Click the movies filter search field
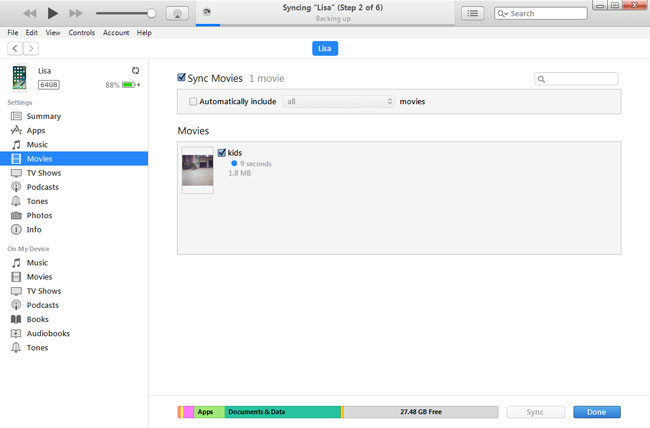 pos(576,79)
